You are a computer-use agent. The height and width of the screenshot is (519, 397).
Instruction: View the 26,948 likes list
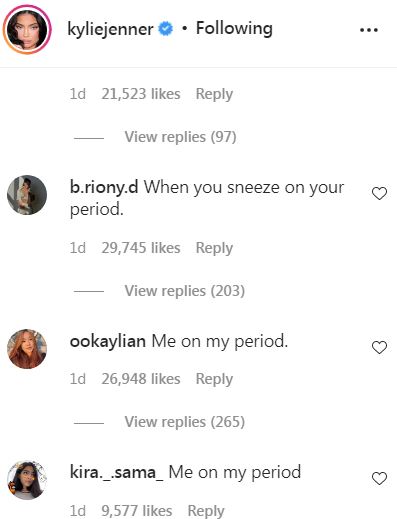(x=141, y=379)
